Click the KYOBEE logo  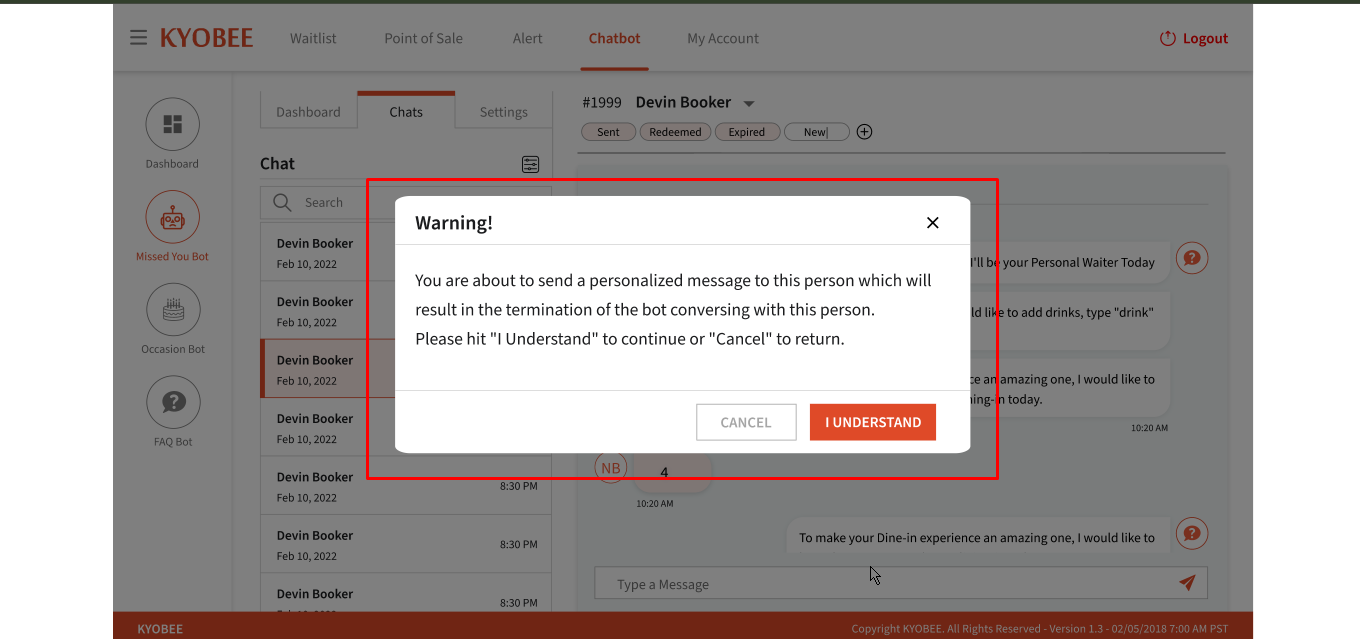pos(206,38)
